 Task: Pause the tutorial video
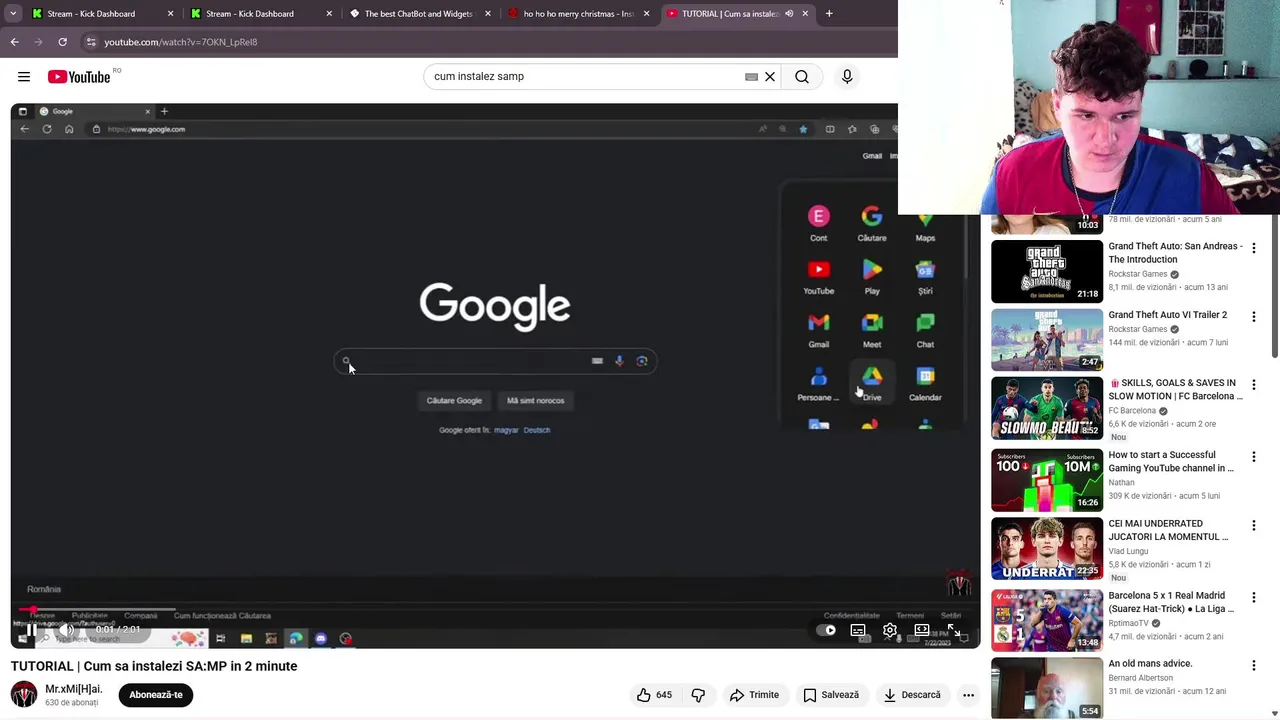(x=32, y=630)
